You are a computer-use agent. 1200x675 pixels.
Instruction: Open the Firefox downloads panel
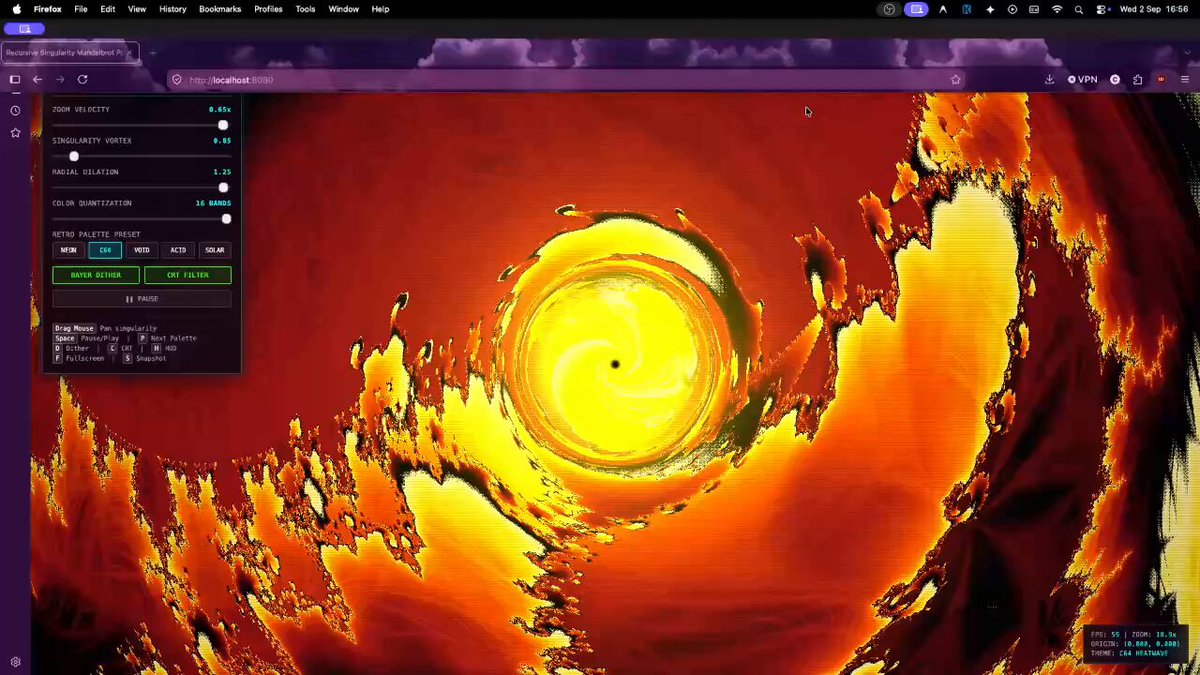click(x=1049, y=79)
